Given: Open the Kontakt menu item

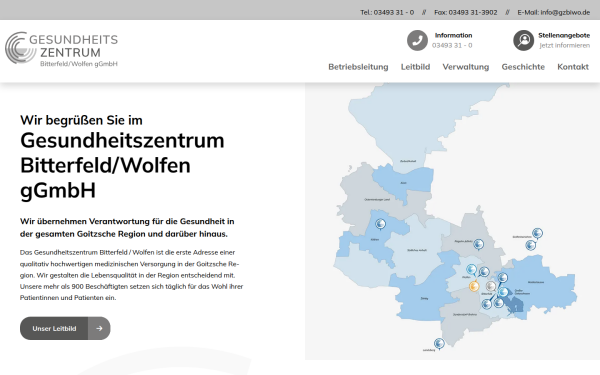Looking at the screenshot, I should [x=573, y=67].
